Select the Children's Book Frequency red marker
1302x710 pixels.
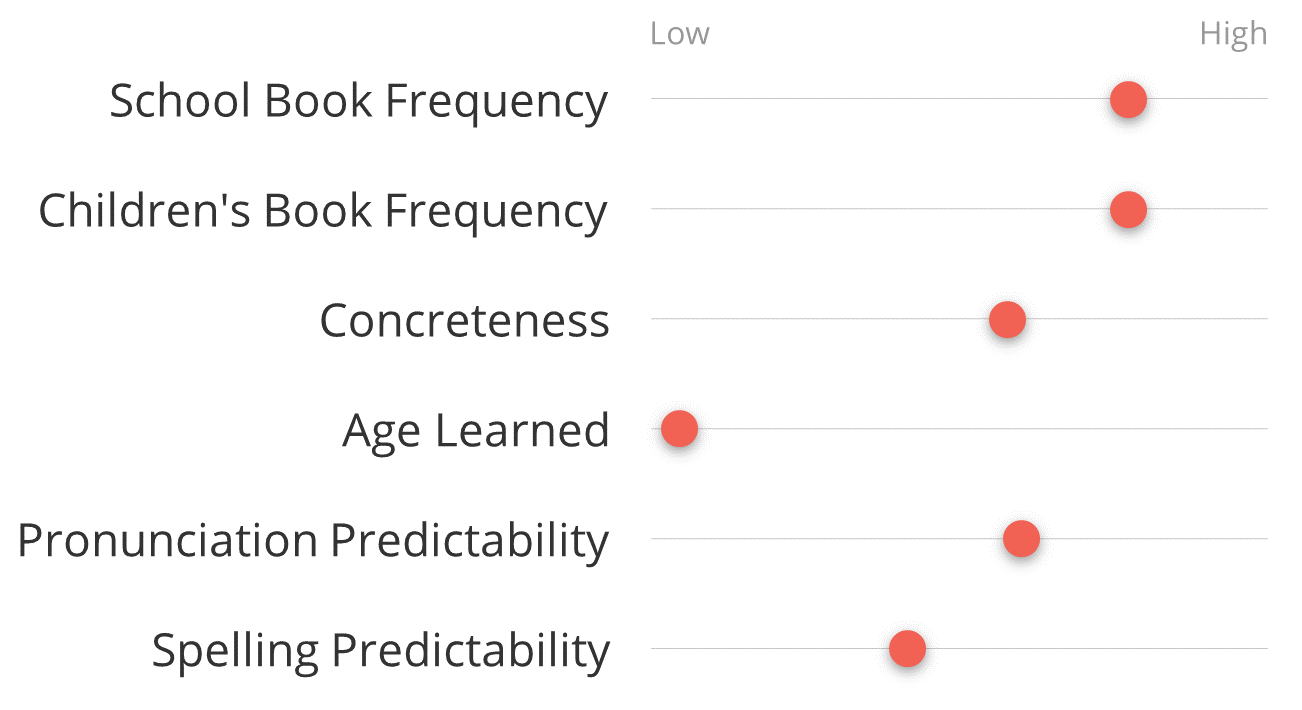[x=1128, y=209]
